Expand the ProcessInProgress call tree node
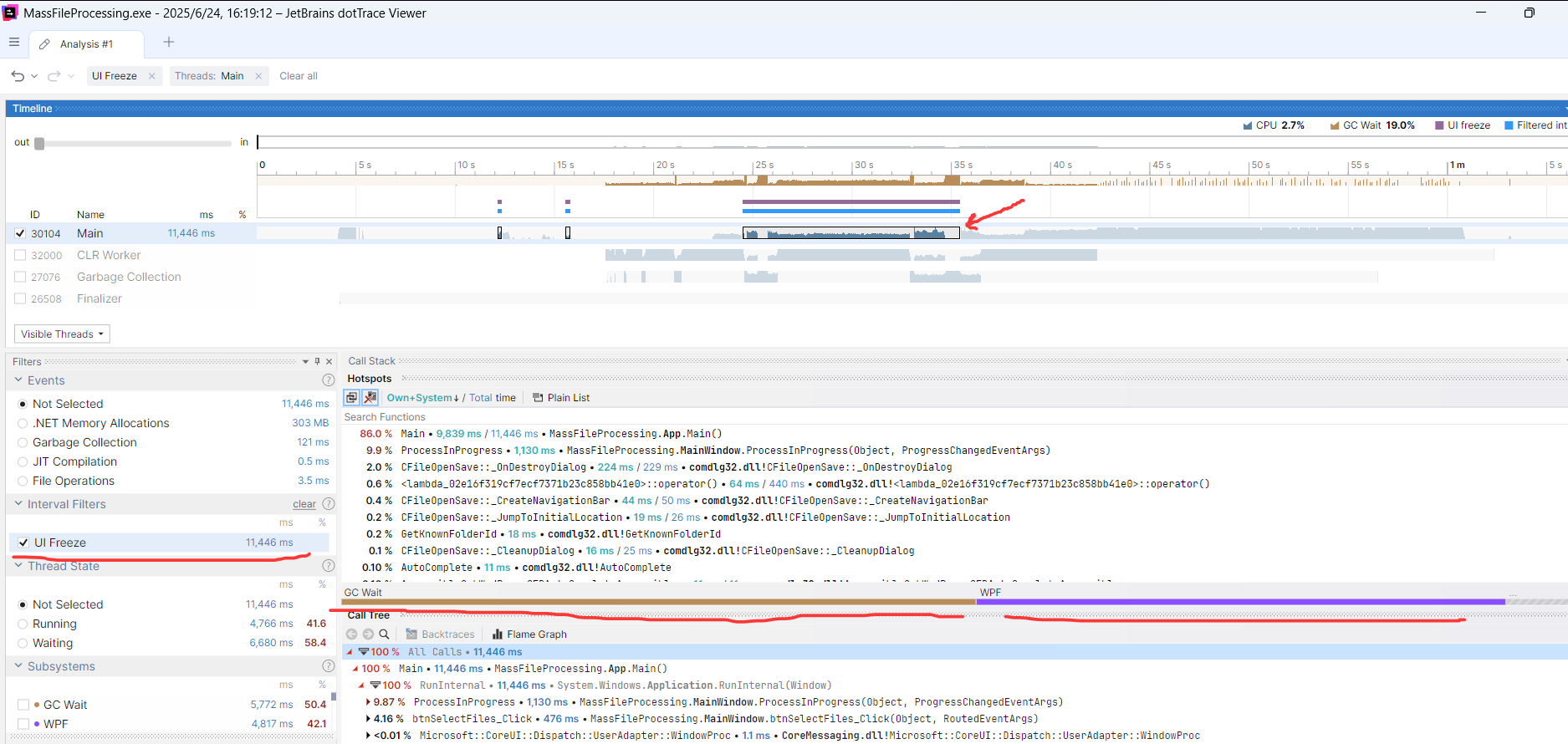Image resolution: width=1568 pixels, height=744 pixels. pyautogui.click(x=368, y=702)
